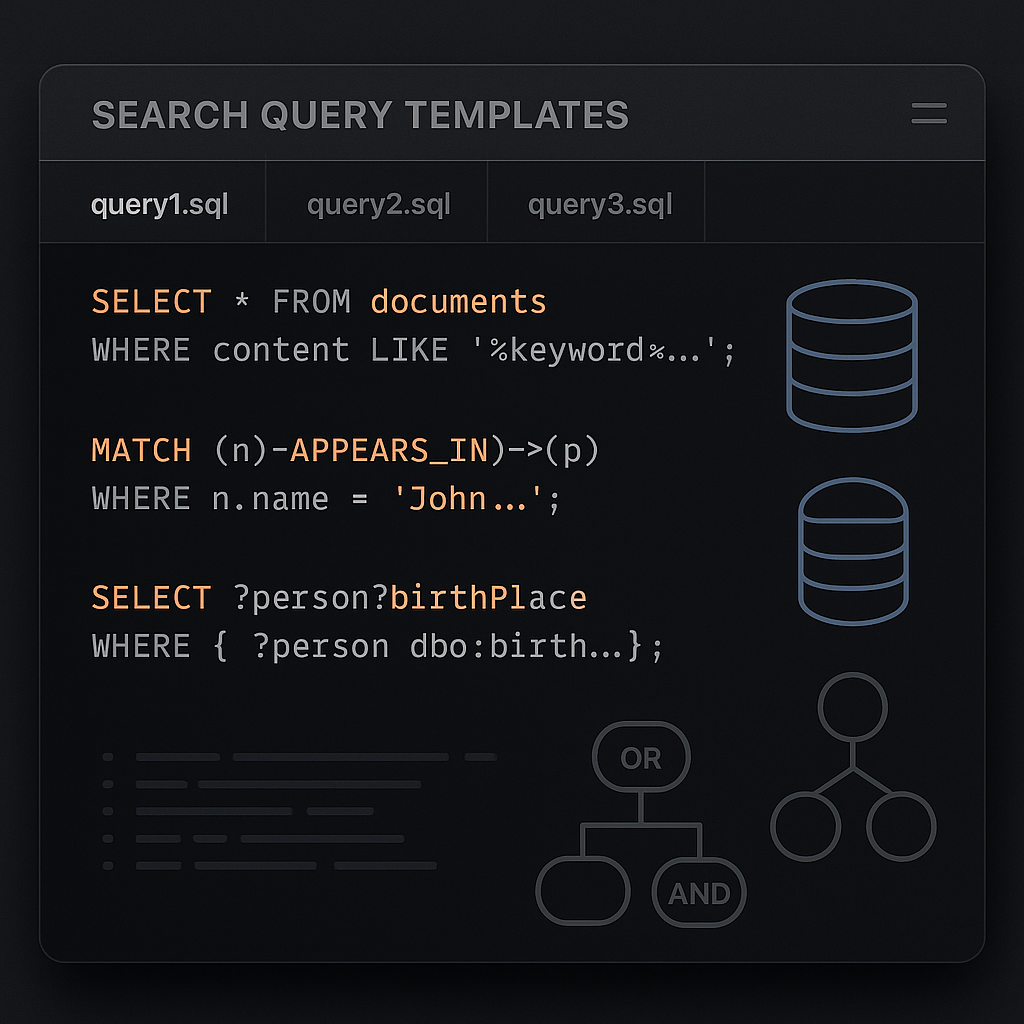Click the WHERE n.name = 'John' line
Image resolution: width=1024 pixels, height=1024 pixels.
[x=325, y=500]
